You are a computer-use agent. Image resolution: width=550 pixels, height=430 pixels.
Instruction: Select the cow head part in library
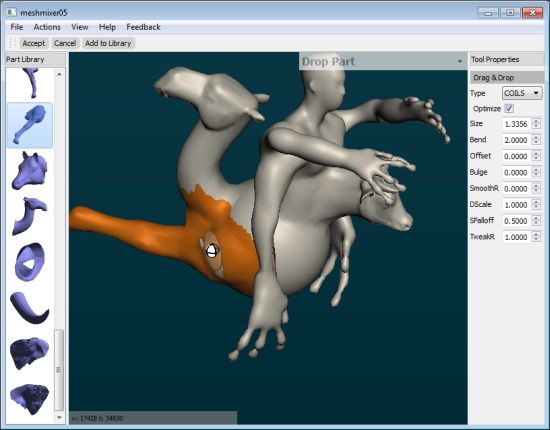pyautogui.click(x=29, y=171)
